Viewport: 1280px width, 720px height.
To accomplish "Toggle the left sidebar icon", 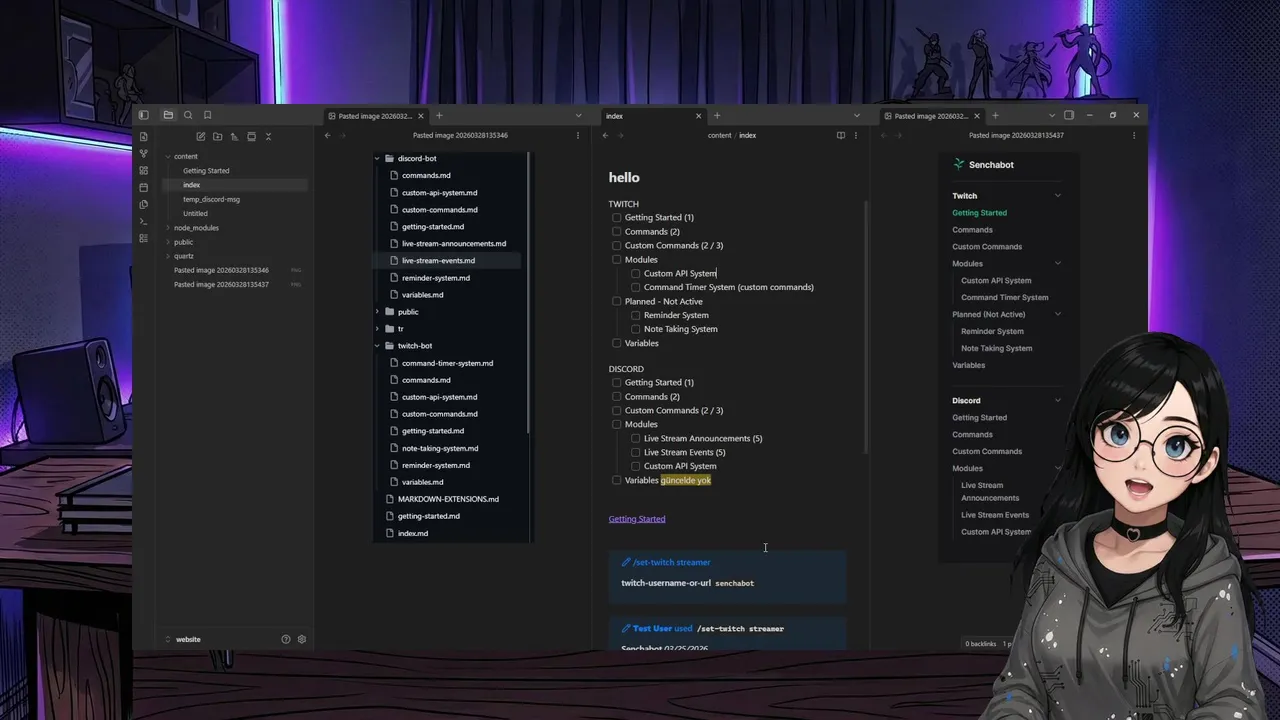I will (x=144, y=115).
